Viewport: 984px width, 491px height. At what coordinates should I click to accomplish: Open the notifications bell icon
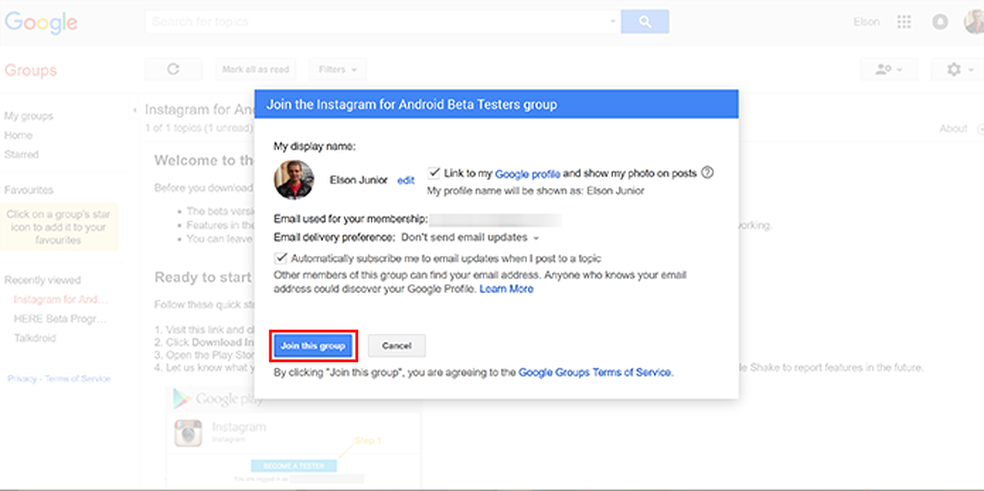[x=940, y=22]
